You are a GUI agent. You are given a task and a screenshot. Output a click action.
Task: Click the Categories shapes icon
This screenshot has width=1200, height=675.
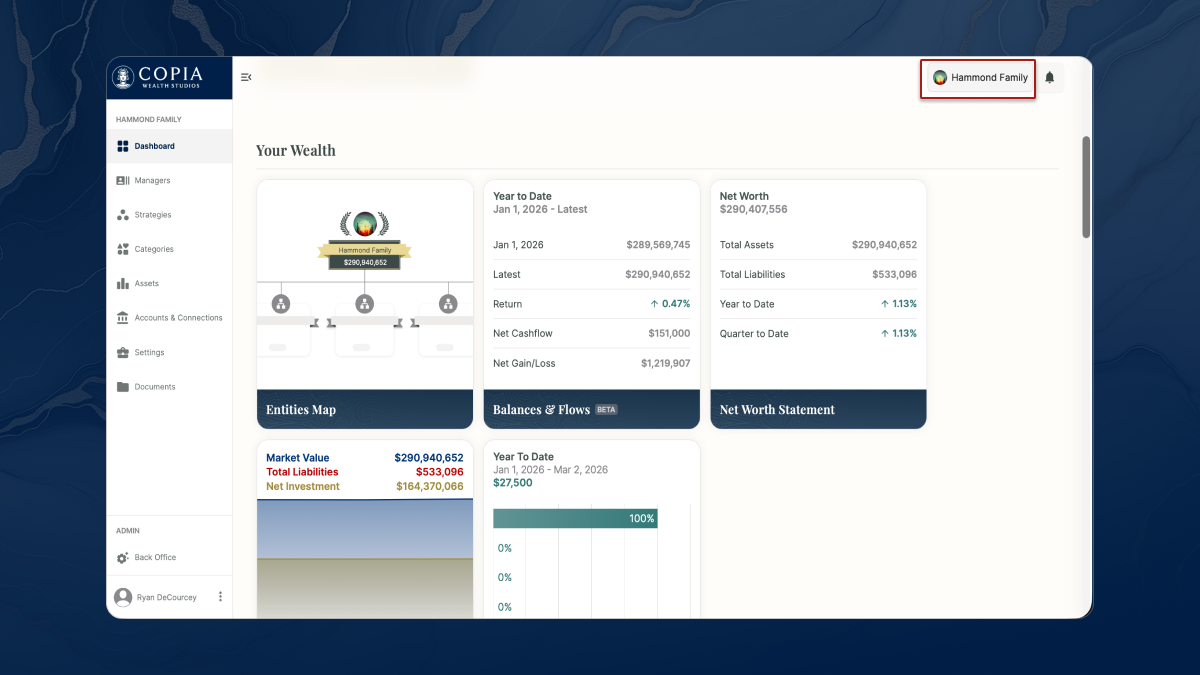122,249
